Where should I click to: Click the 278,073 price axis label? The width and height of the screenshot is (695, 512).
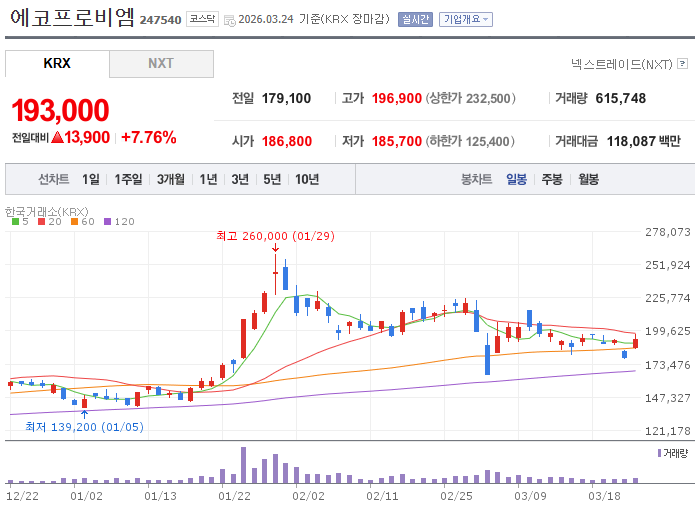[668, 232]
